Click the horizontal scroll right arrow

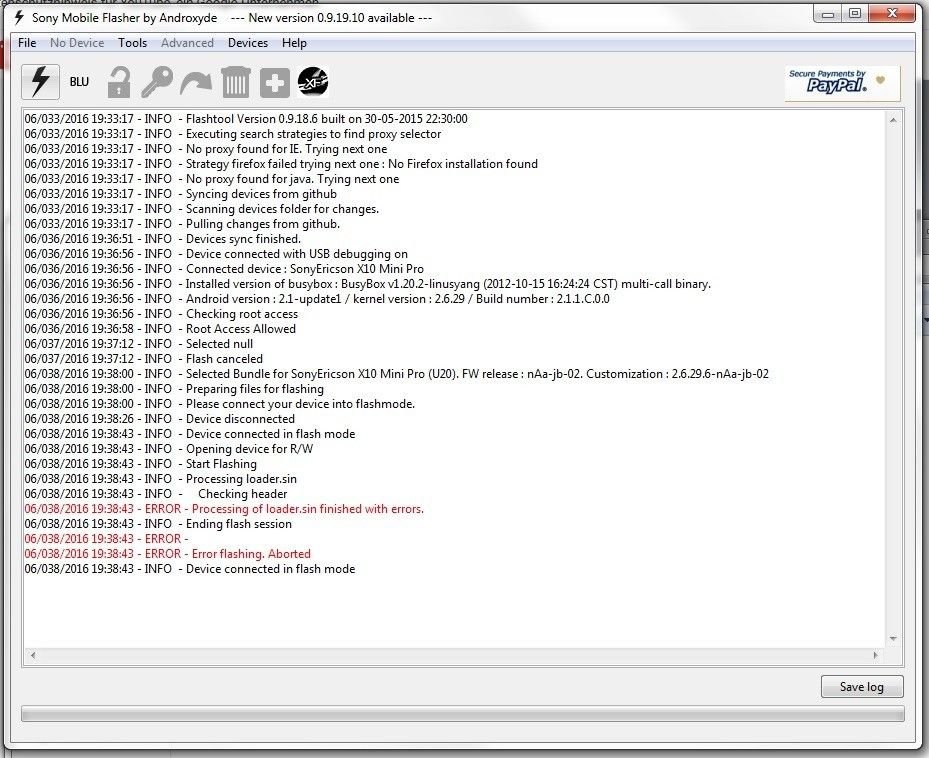(x=876, y=655)
